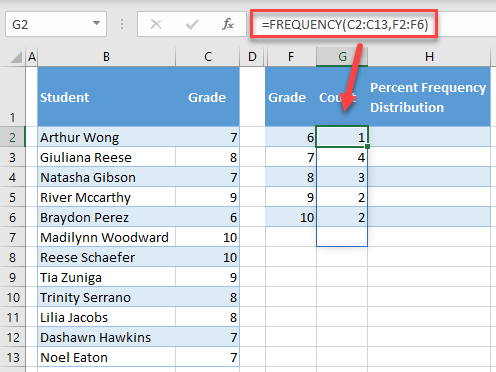This screenshot has width=496, height=372.
Task: Select row 10 header
Action: pos(12,297)
